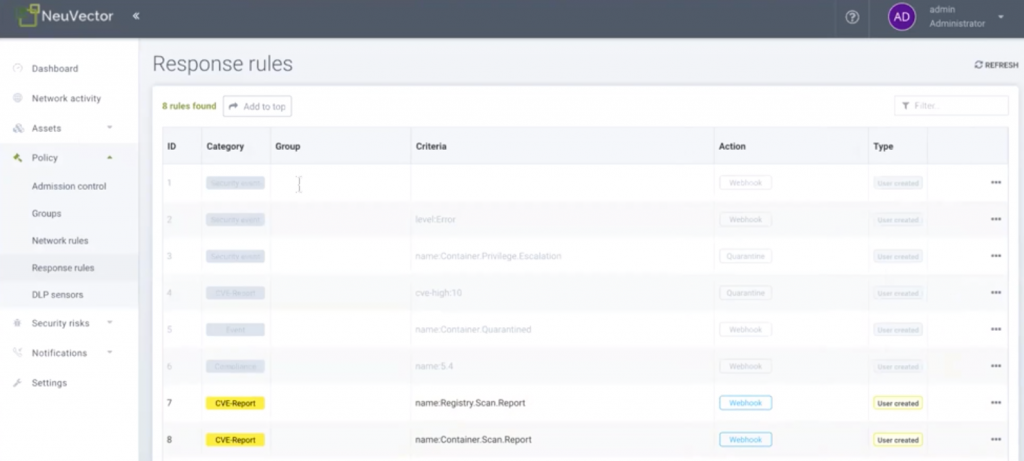This screenshot has height=461, width=1024.
Task: Open the three-dot menu for rule 1
Action: coord(995,183)
